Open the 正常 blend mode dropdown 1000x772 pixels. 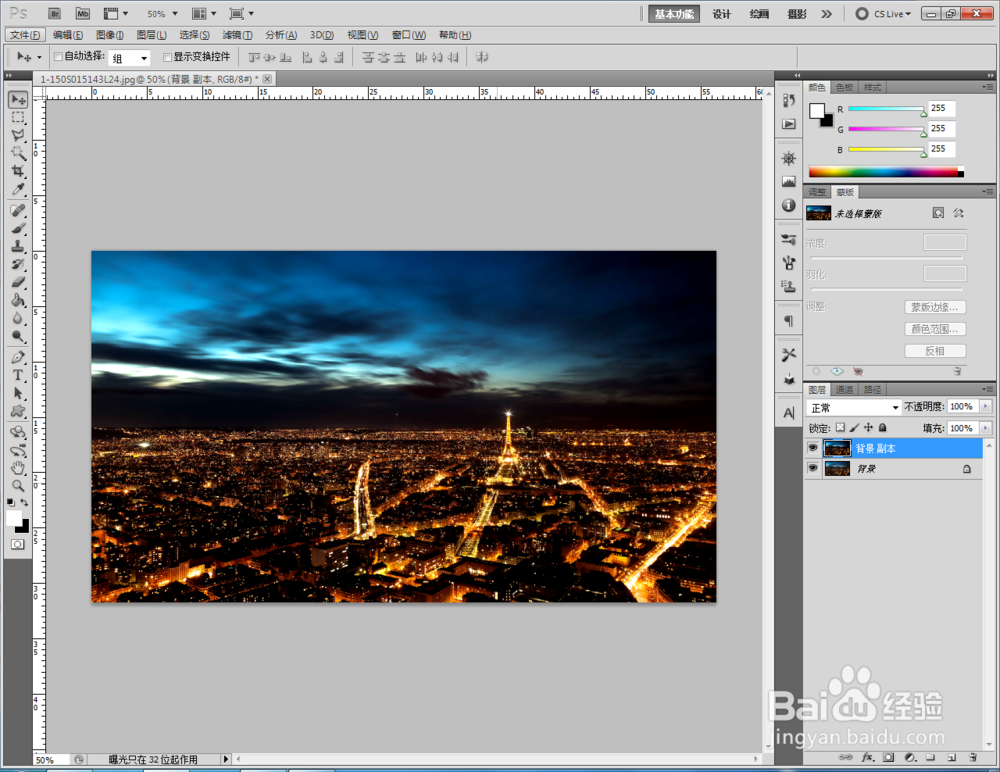[854, 407]
